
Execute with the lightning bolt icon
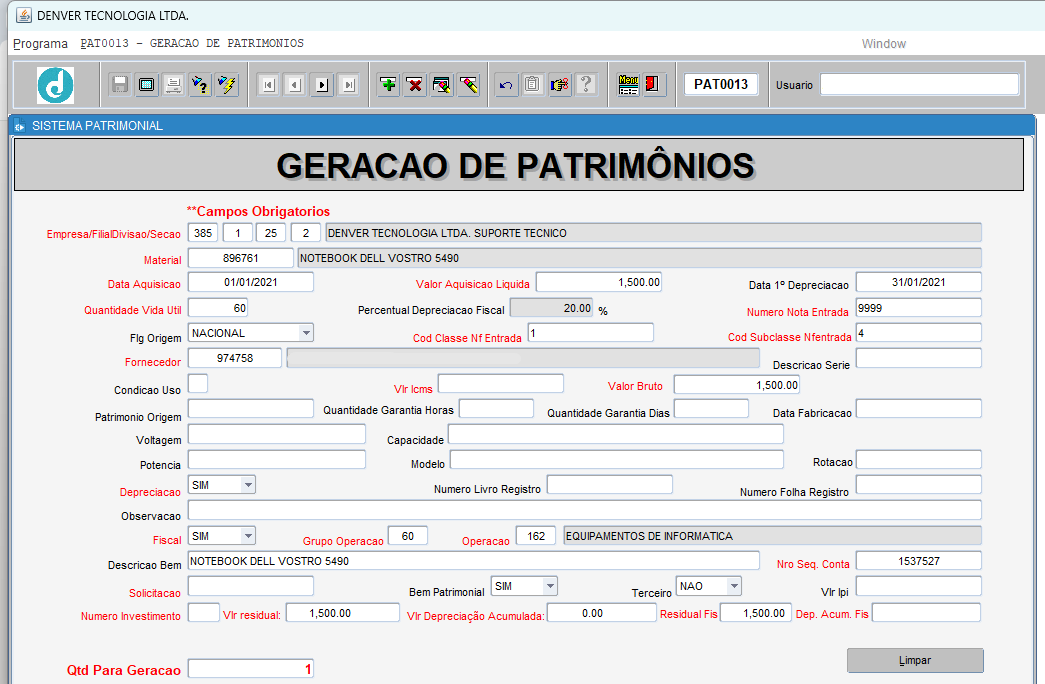[x=226, y=84]
